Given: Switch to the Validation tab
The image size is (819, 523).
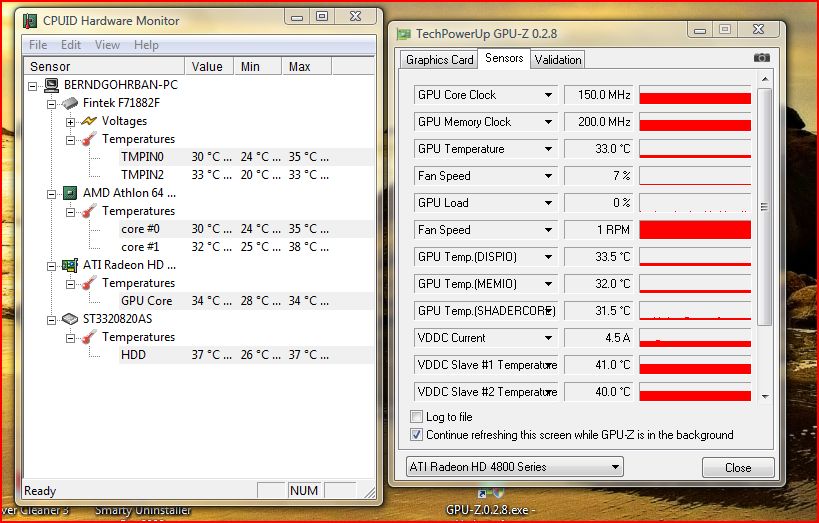Looking at the screenshot, I should click(557, 60).
